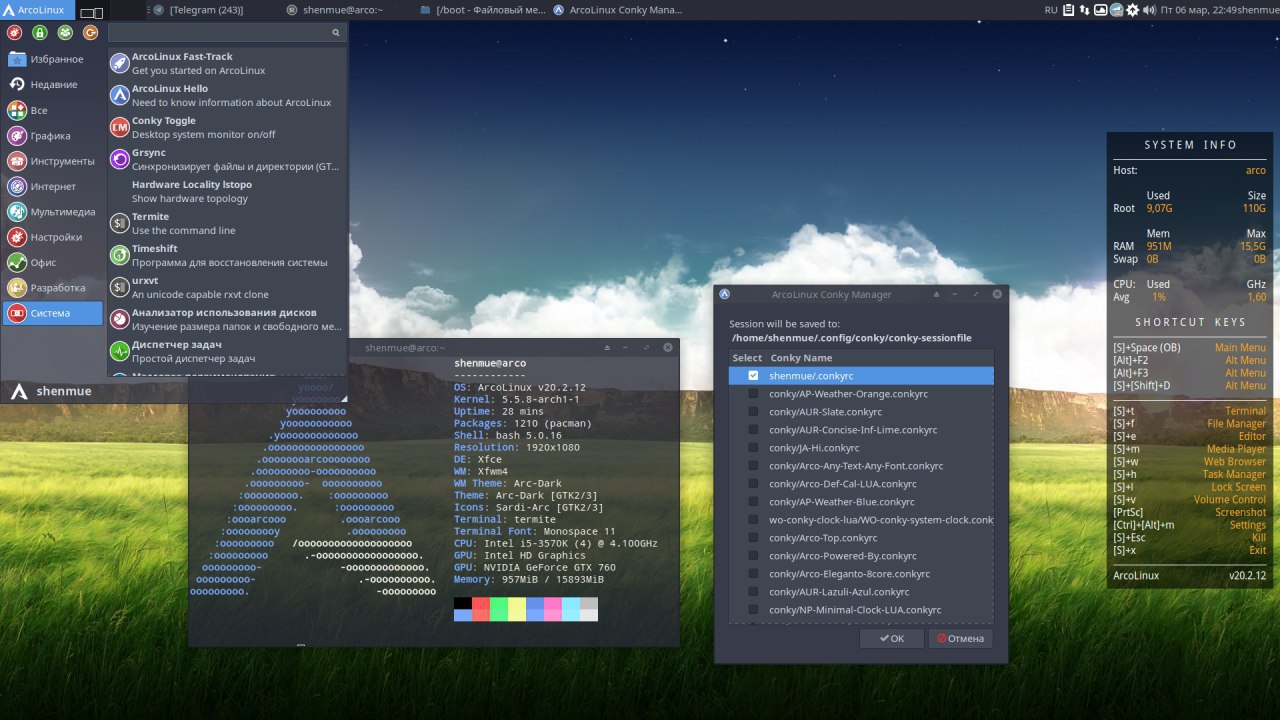Open the Офис category
The image size is (1280, 720).
click(x=53, y=263)
